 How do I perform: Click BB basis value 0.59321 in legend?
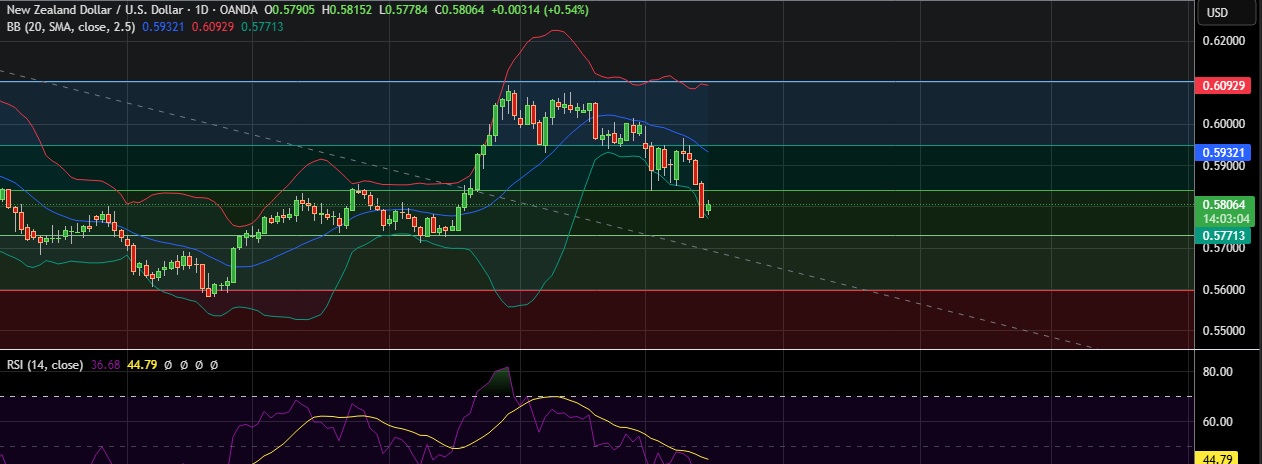[x=161, y=27]
